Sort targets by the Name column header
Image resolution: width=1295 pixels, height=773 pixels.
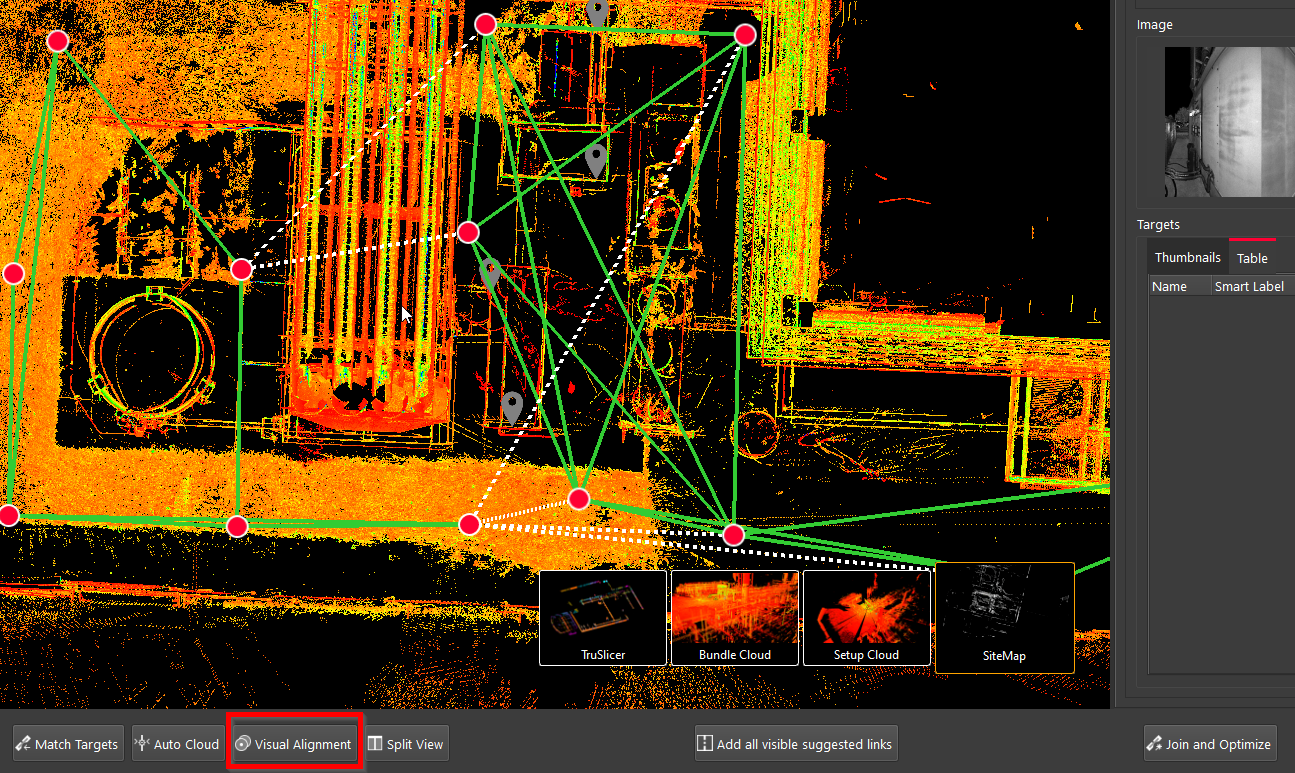tap(1169, 286)
